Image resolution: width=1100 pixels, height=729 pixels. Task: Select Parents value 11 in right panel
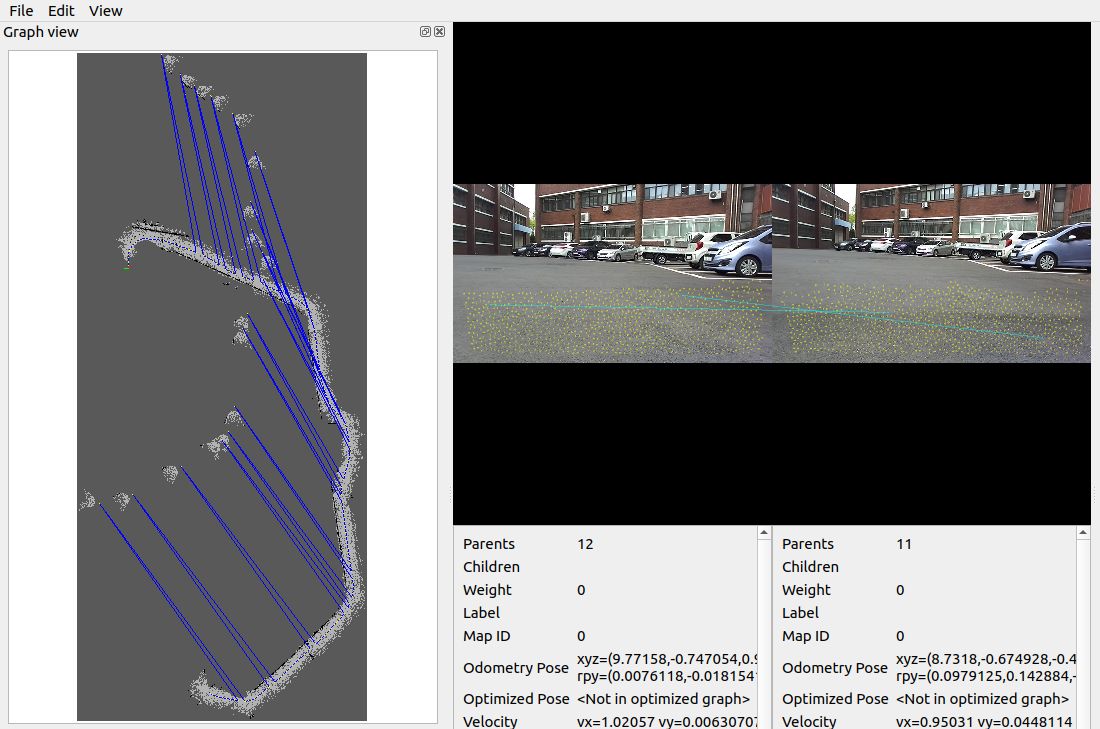click(904, 544)
